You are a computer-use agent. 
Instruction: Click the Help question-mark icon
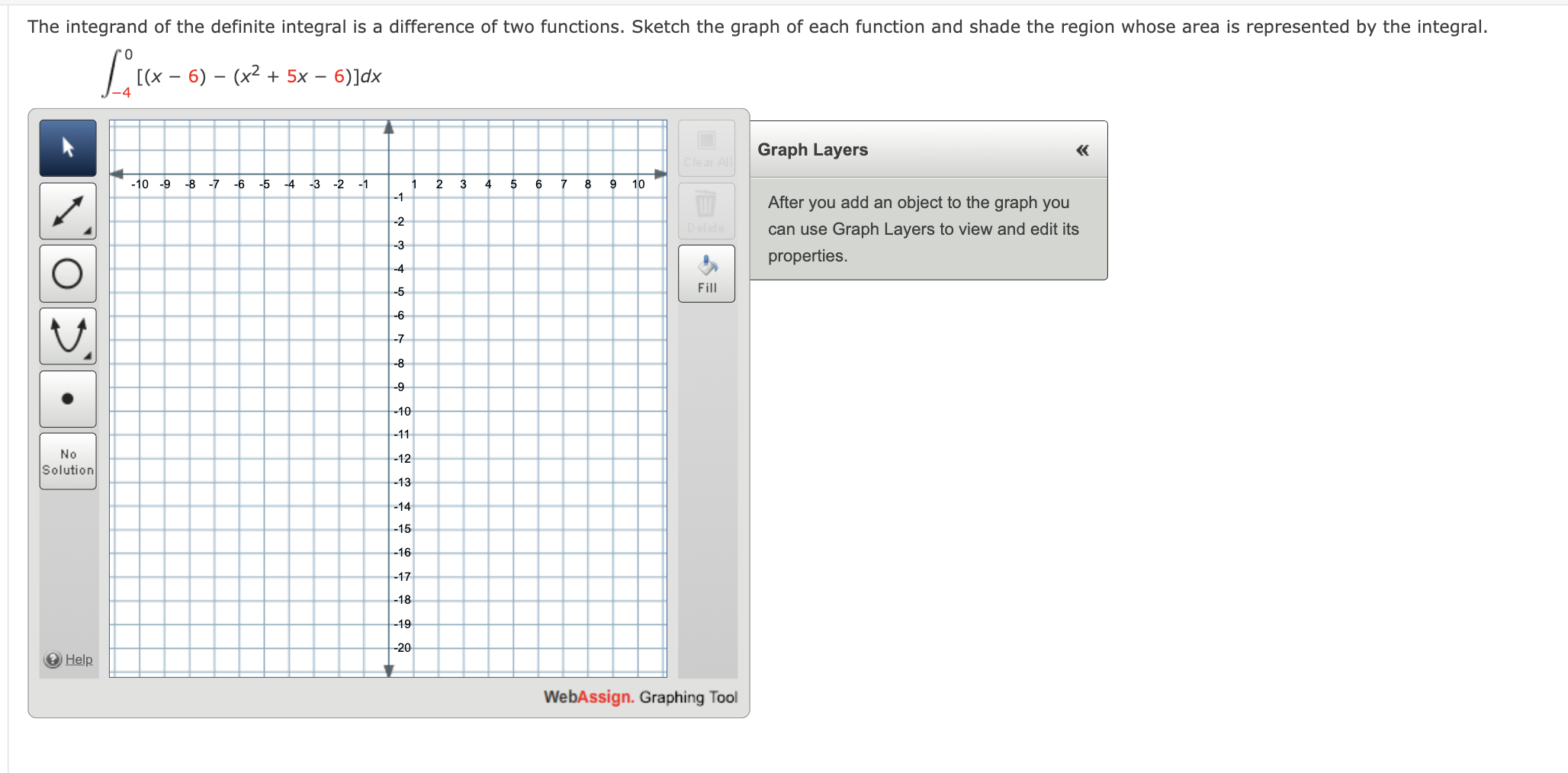pyautogui.click(x=51, y=659)
